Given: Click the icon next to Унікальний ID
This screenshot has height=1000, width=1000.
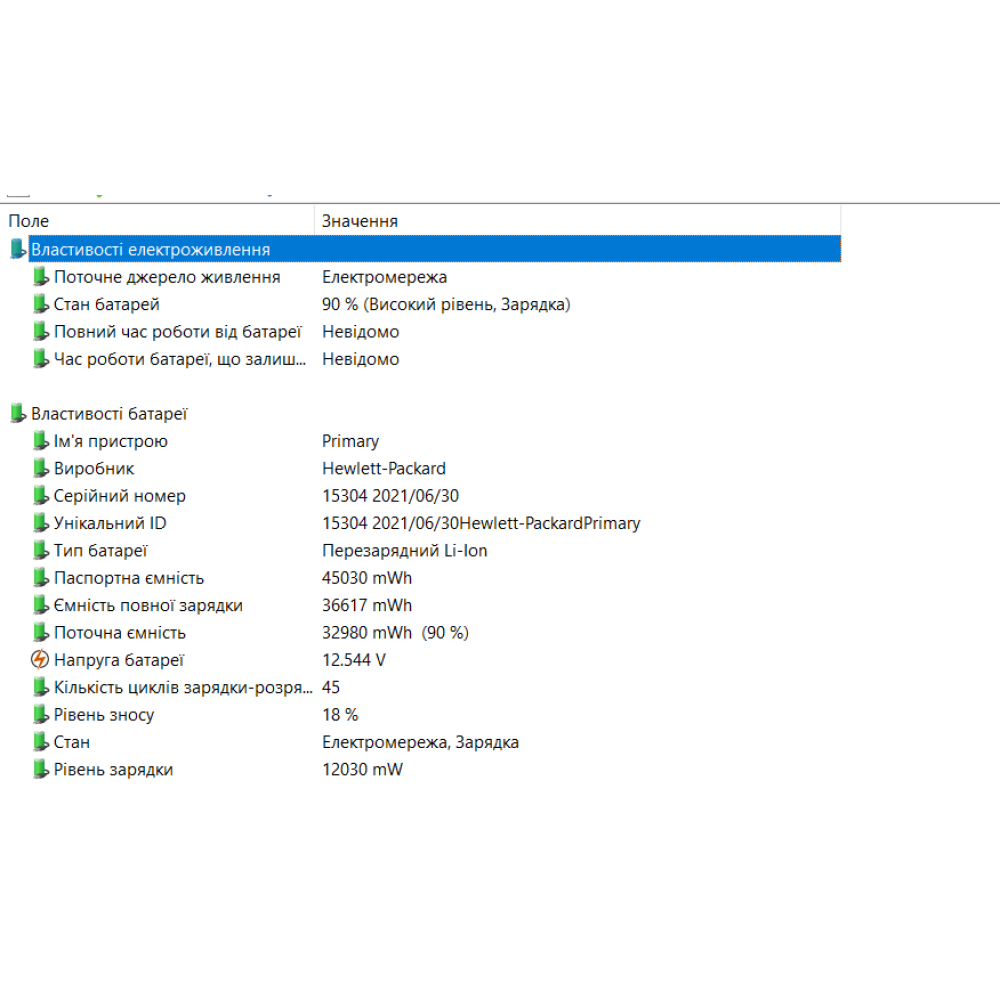Looking at the screenshot, I should 41,523.
